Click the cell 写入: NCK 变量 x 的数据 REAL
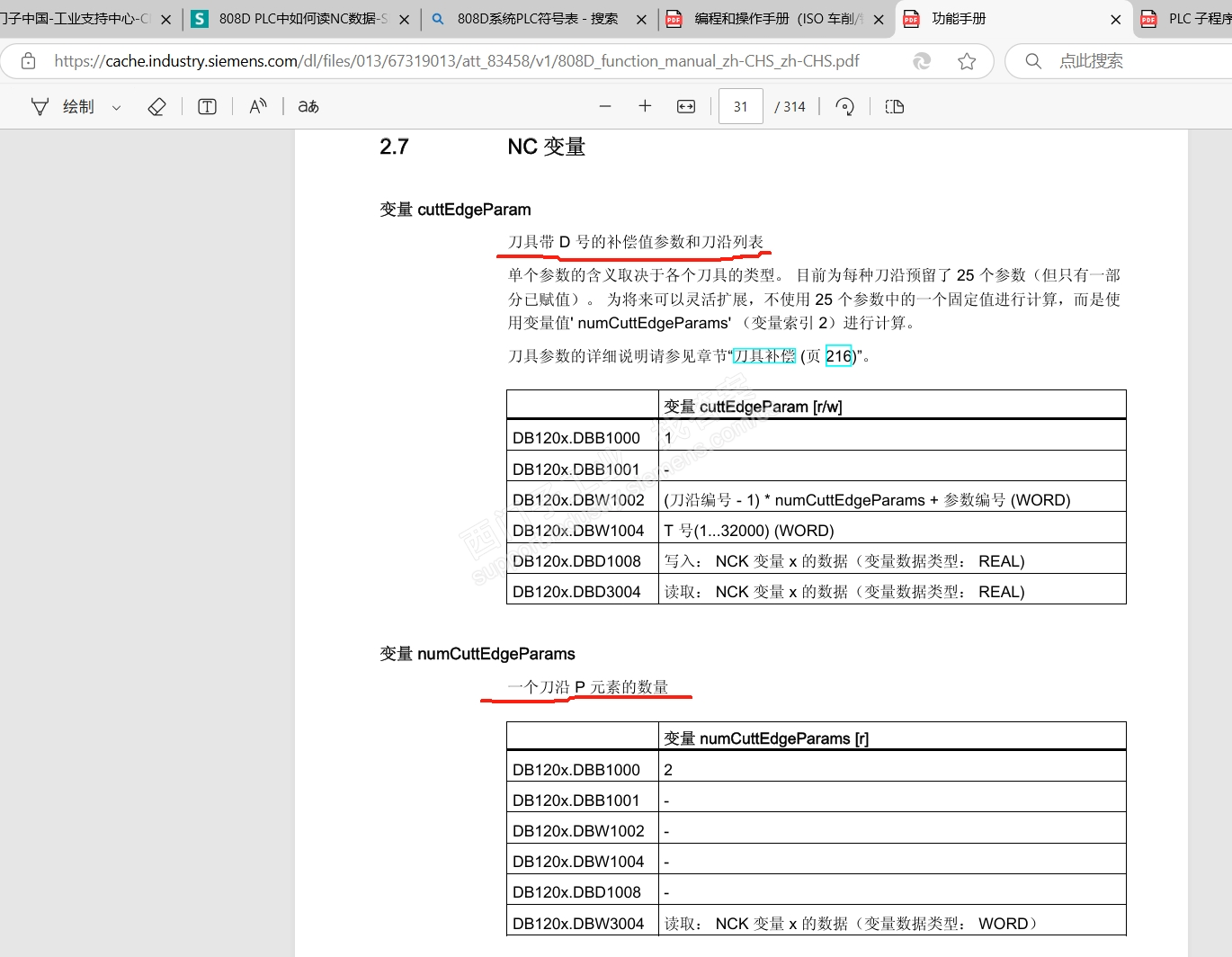The image size is (1232, 957). pos(892,559)
